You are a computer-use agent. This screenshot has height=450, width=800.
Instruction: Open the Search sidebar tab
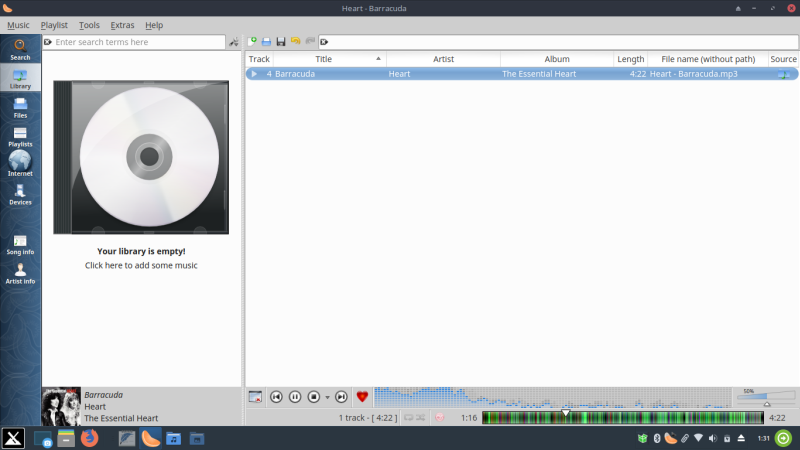tap(20, 49)
